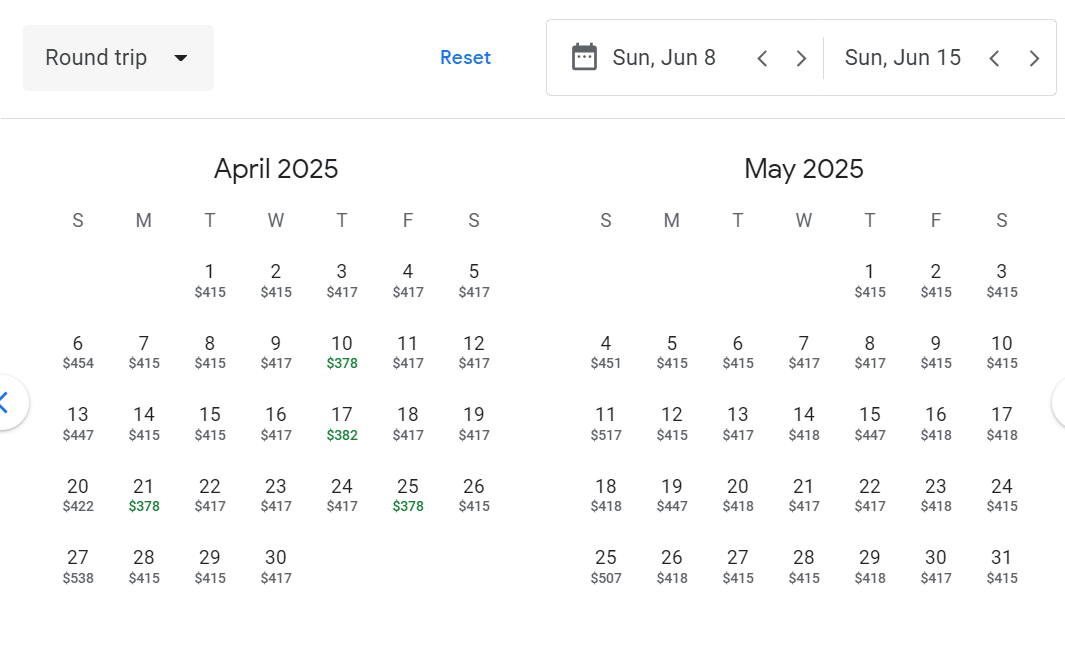Select May 25 with $507 fare
The image size is (1065, 660).
tap(606, 566)
